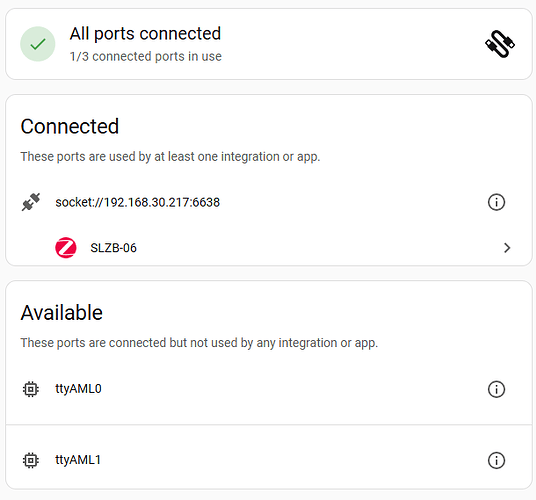Click the Available ports description text
536x500 pixels.
199,343
